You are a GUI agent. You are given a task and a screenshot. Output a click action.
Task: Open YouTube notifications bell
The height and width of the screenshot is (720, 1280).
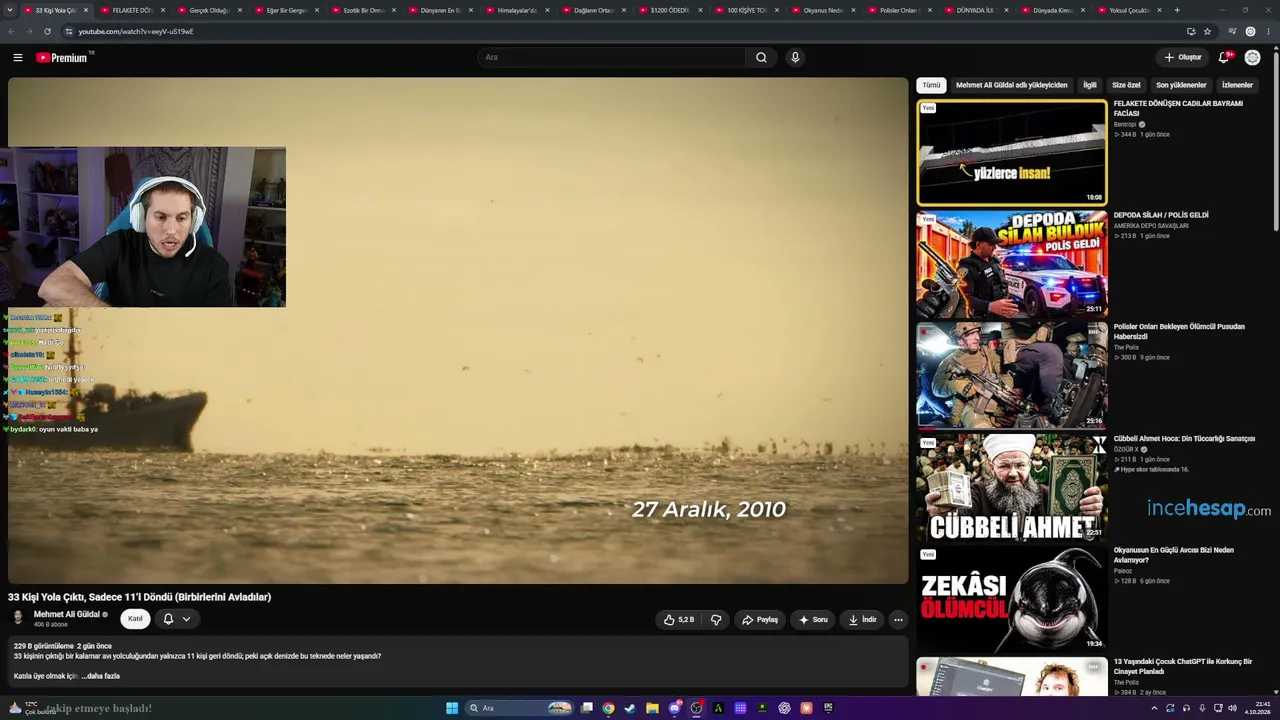(x=1224, y=57)
